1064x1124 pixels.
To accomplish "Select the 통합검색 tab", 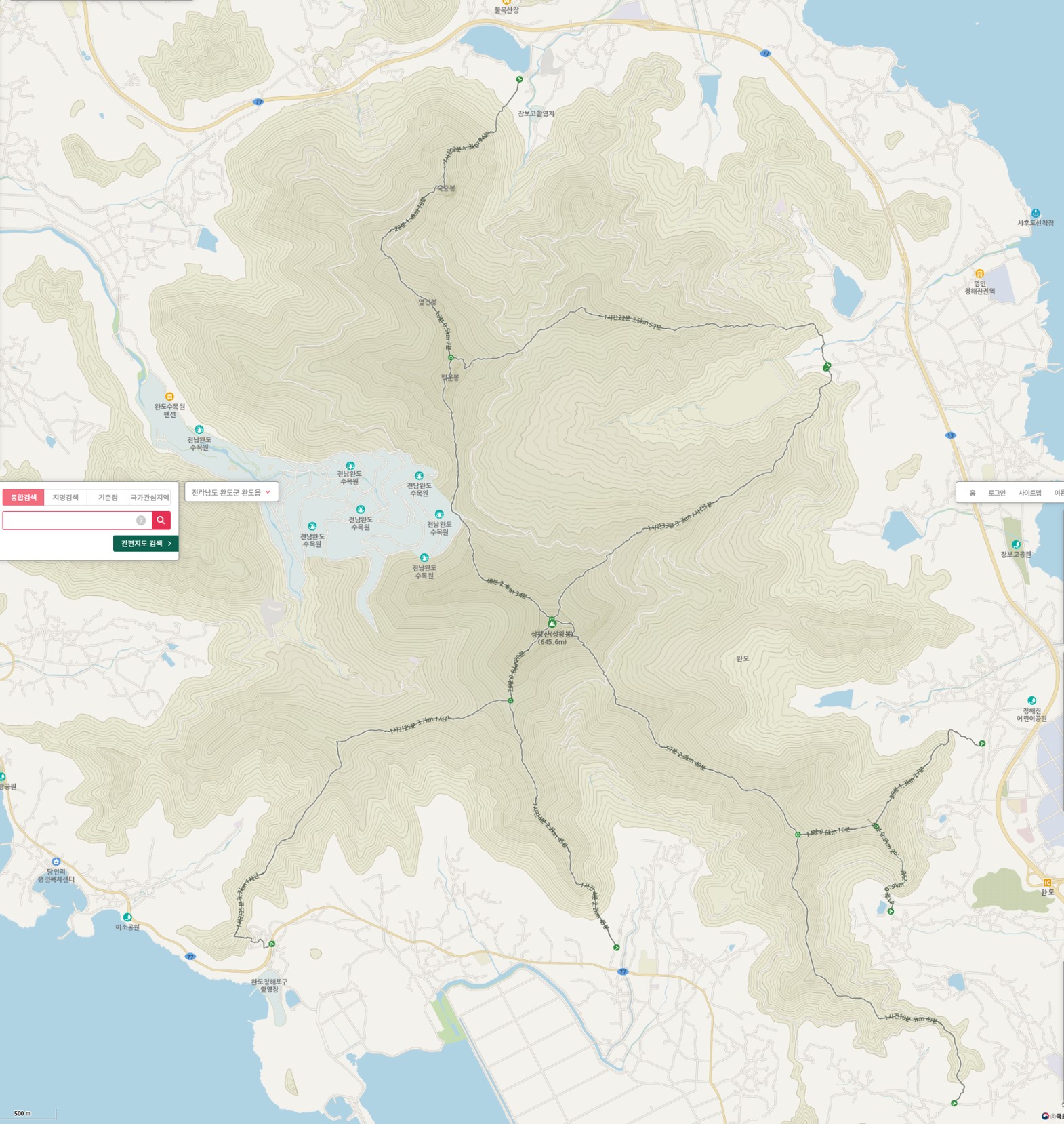I will point(24,498).
